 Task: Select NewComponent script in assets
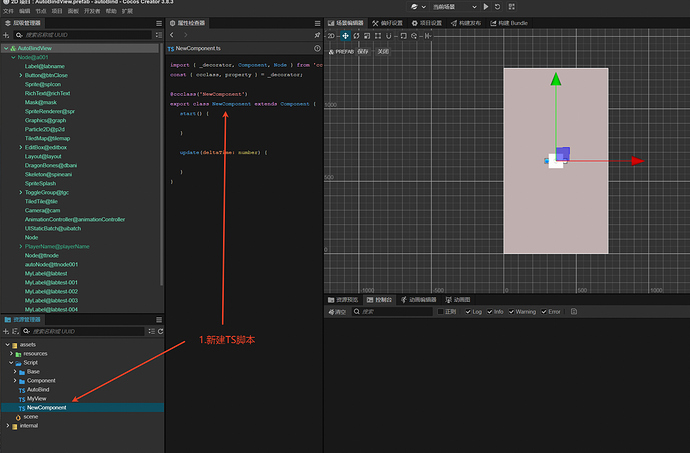[46, 407]
